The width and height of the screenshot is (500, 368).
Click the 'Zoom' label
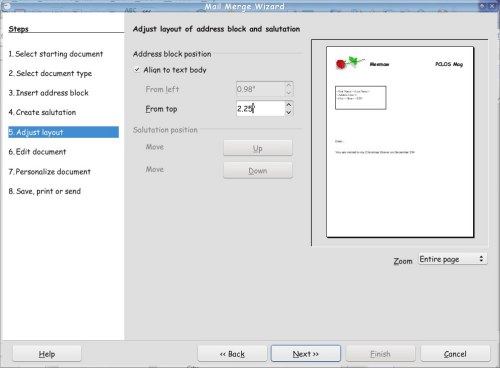tap(403, 261)
